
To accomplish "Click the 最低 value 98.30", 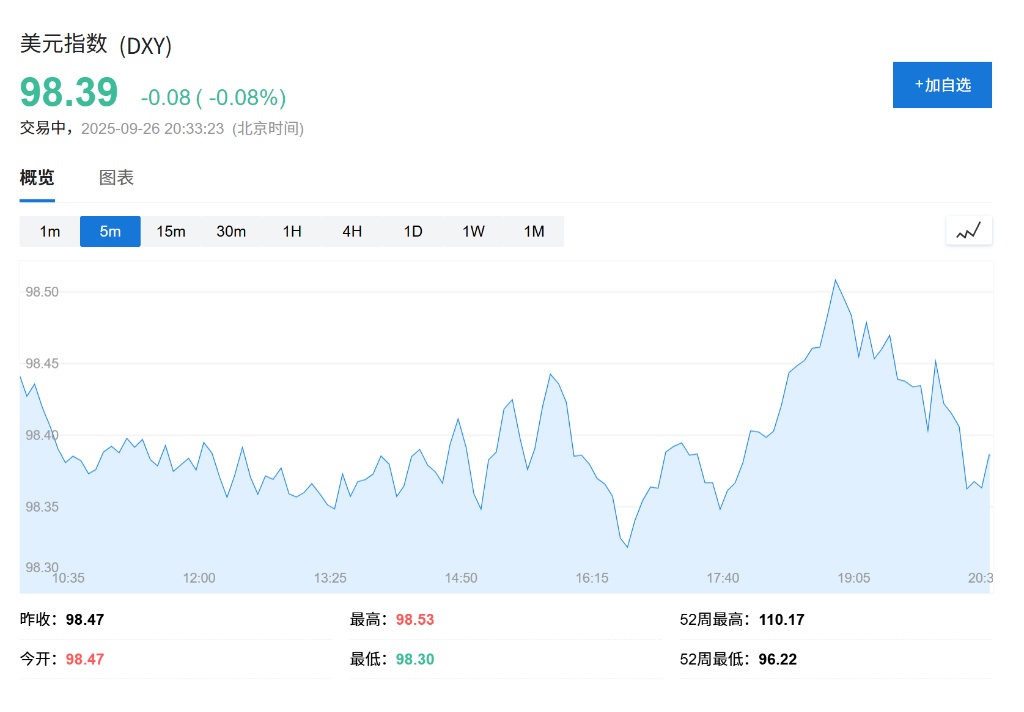I will tap(415, 659).
